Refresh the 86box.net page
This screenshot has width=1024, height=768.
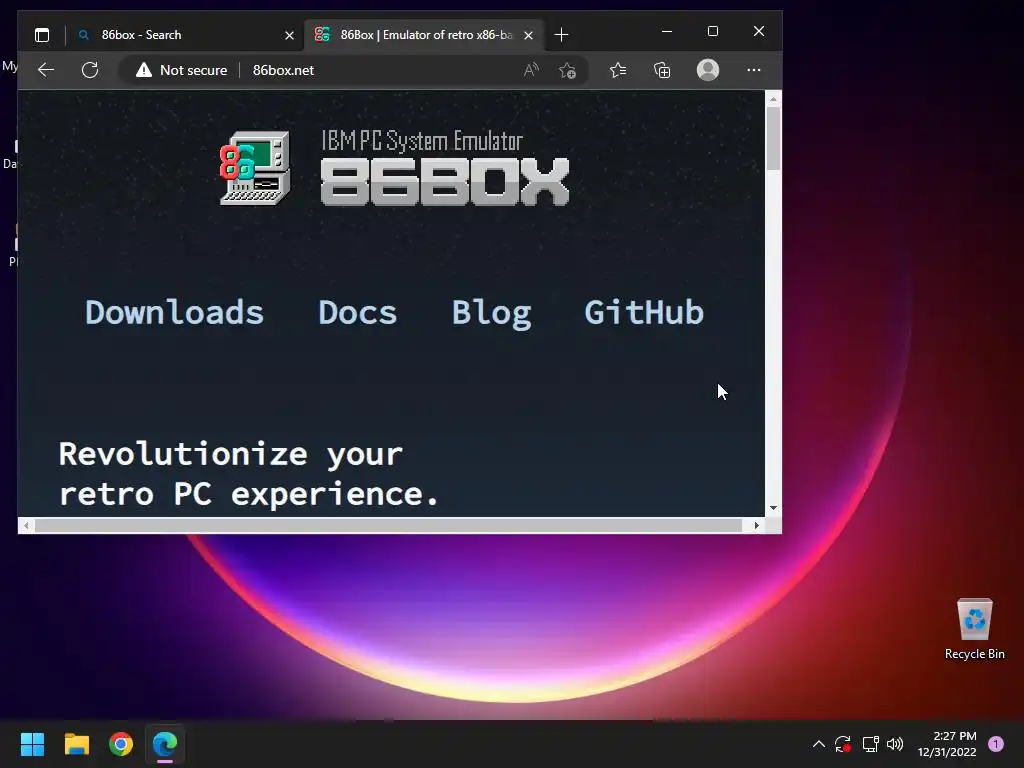[x=90, y=70]
